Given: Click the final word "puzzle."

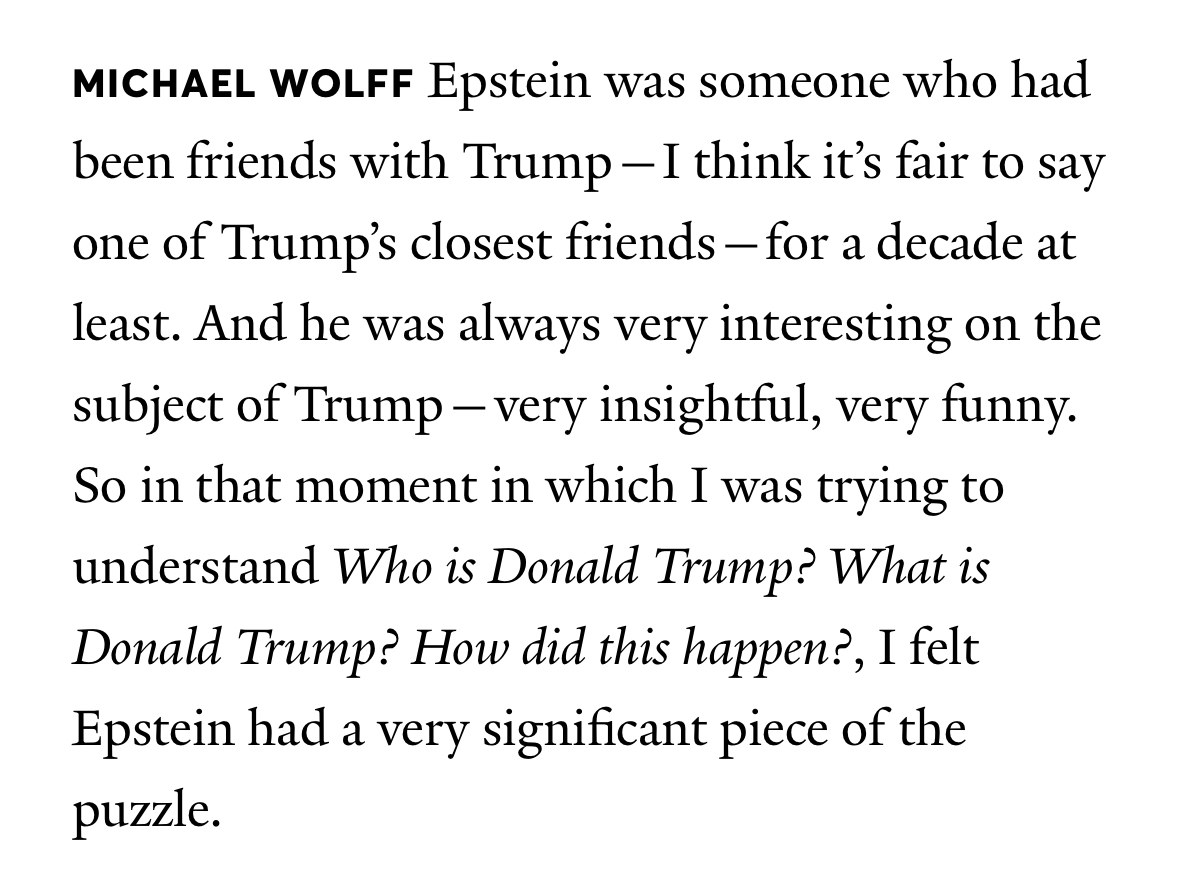Looking at the screenshot, I should point(145,812).
